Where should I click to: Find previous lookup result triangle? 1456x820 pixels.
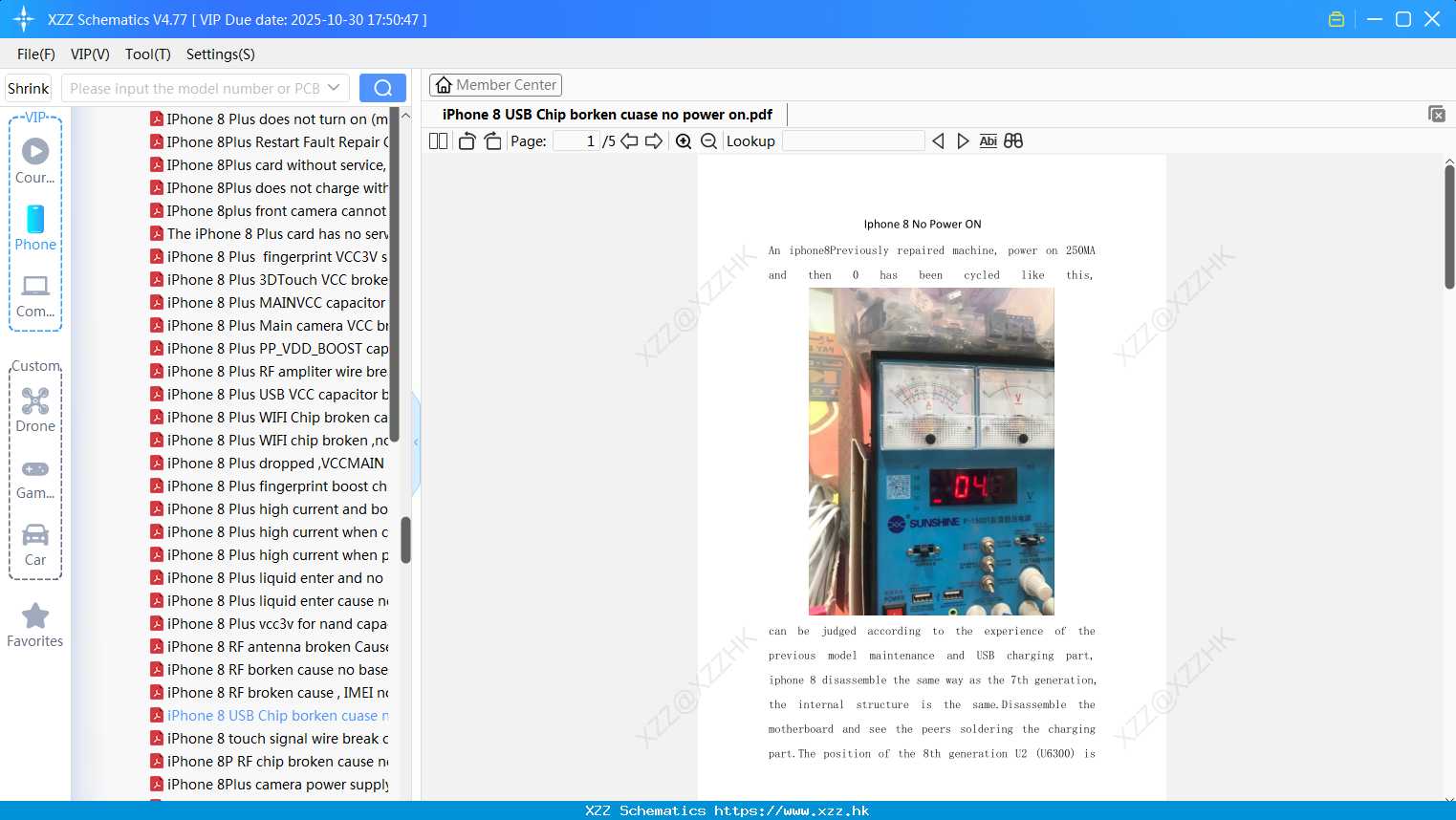point(938,140)
